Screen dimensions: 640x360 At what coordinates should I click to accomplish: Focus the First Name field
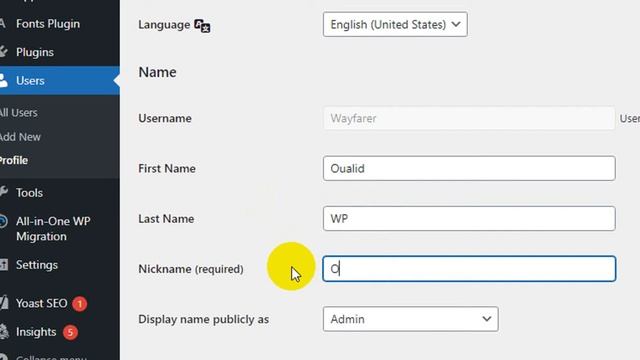[469, 168]
